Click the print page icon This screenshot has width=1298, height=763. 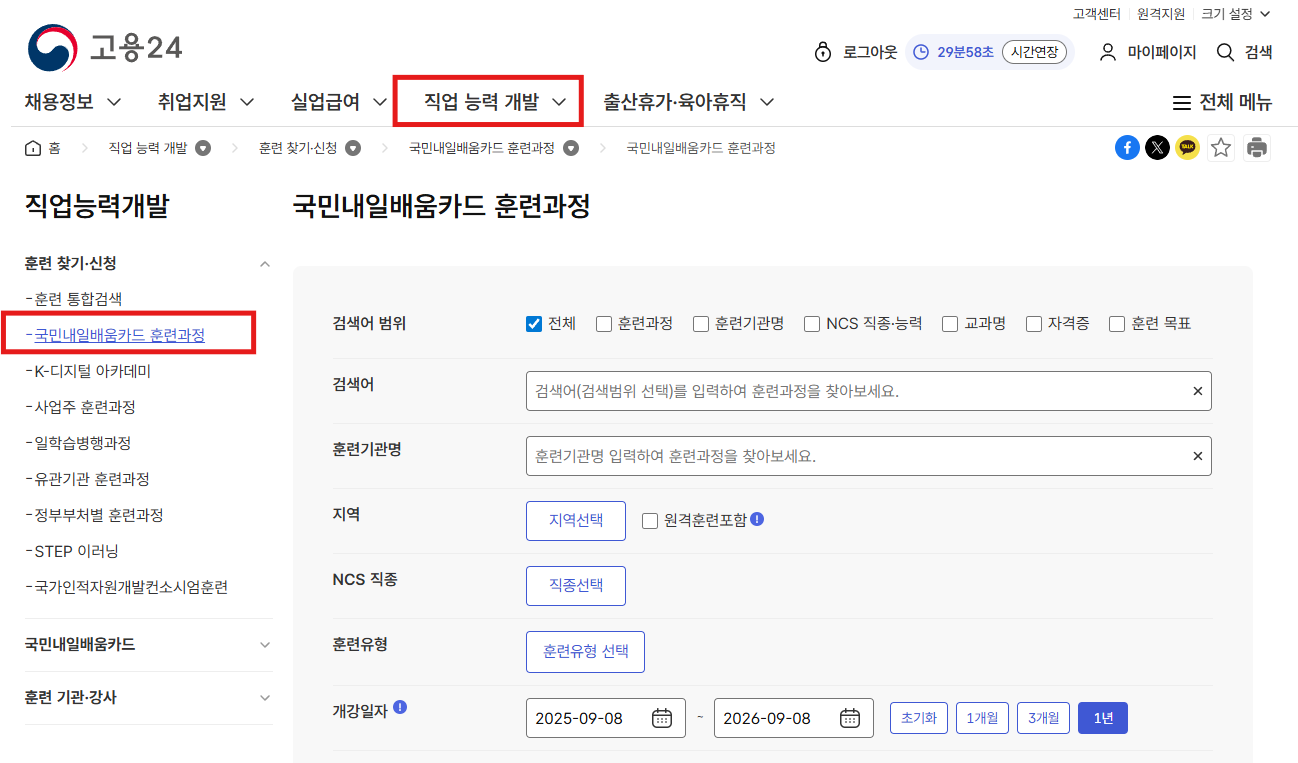[1257, 148]
